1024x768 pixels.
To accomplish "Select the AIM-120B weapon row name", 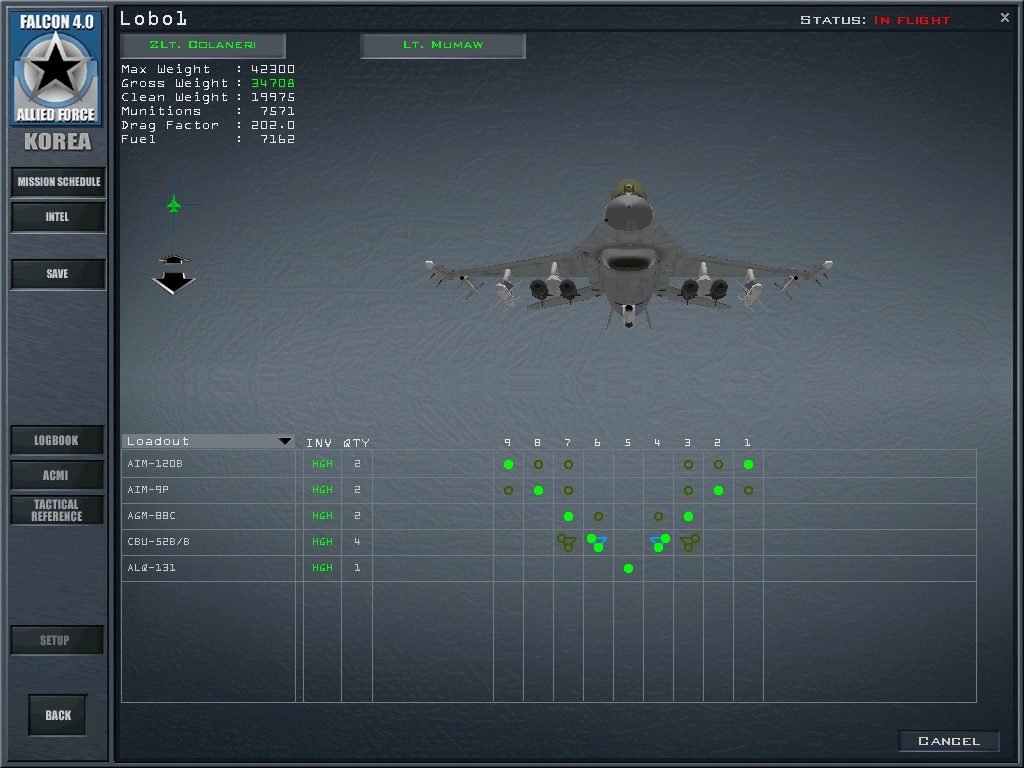I will 155,464.
